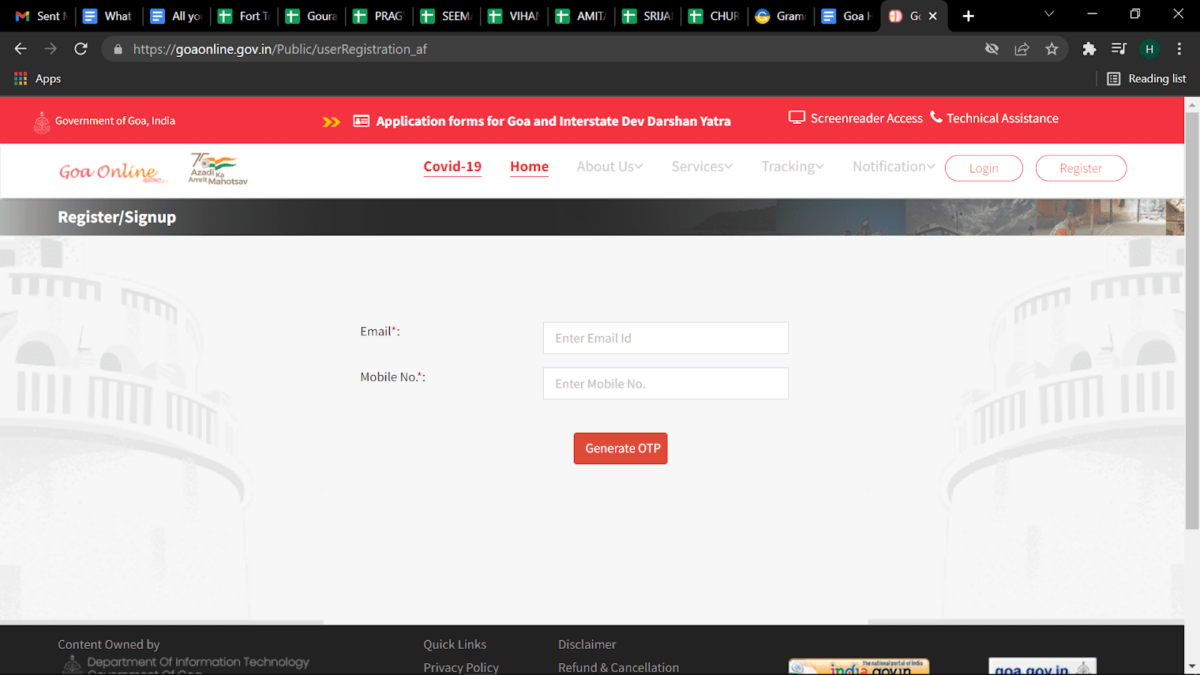Switch to the Gmail Sent tab
The width and height of the screenshot is (1200, 675).
pyautogui.click(x=40, y=16)
